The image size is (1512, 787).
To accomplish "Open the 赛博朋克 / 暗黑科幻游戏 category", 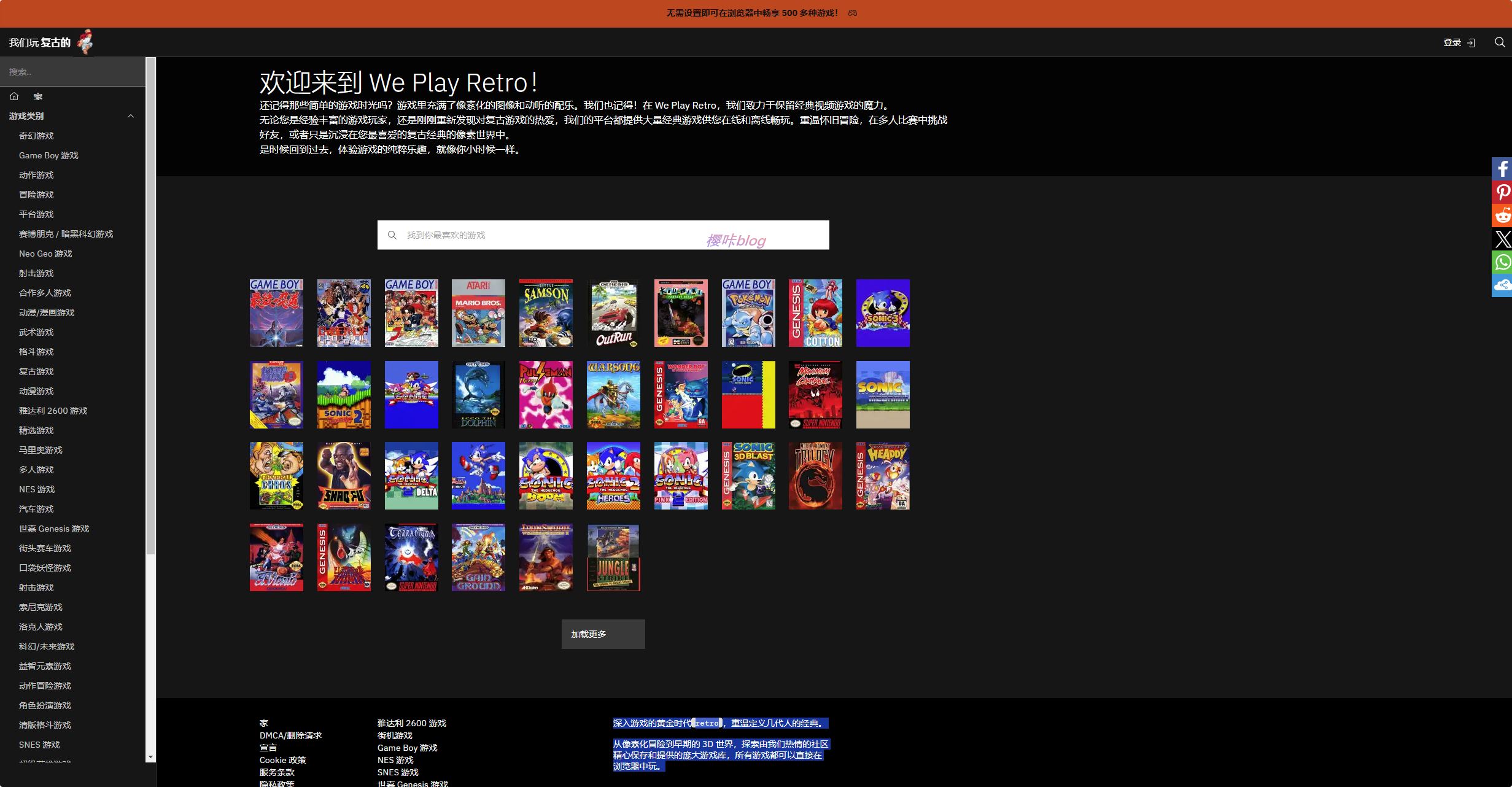I will [66, 234].
